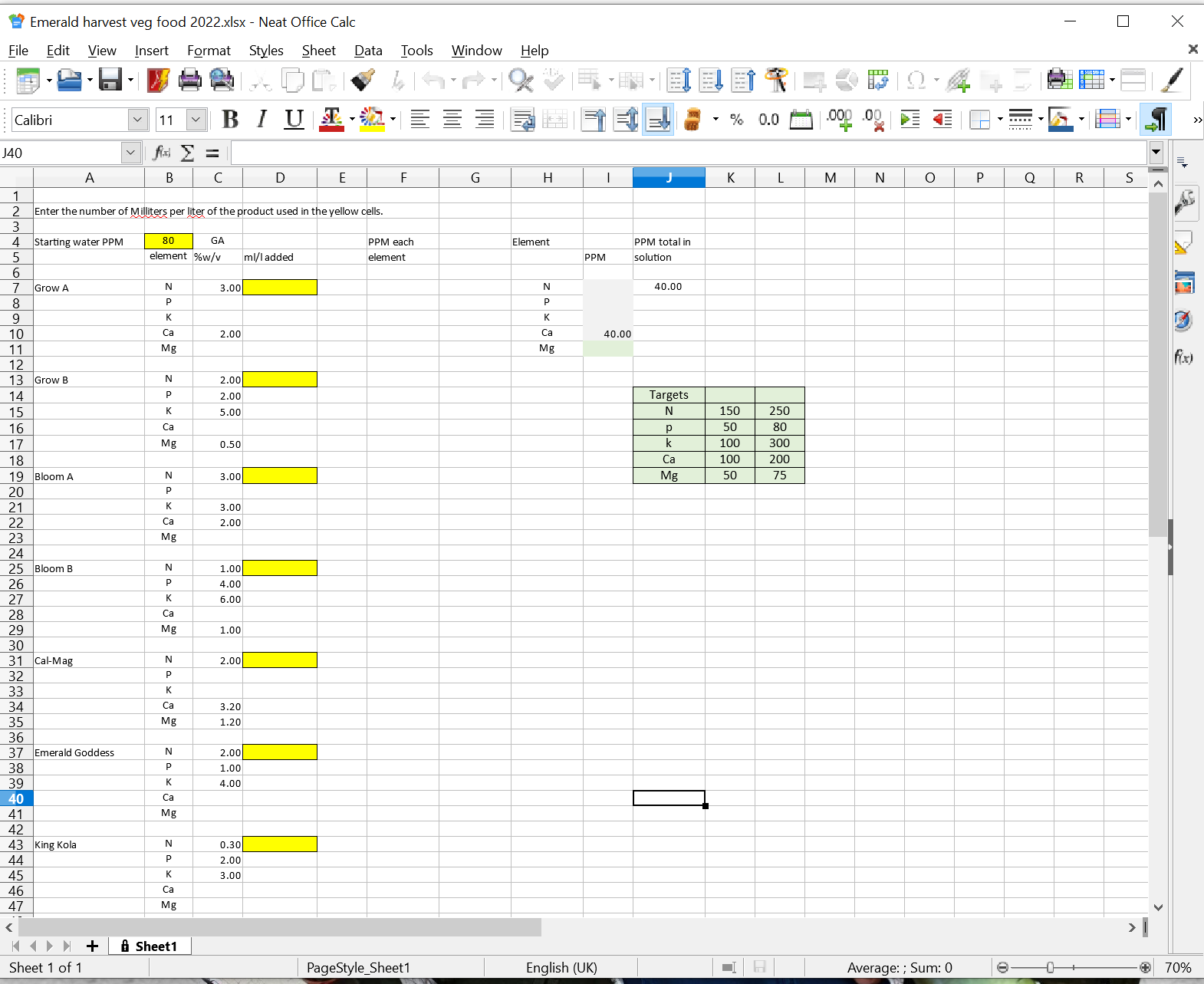Open background color dropdown arrow
Image resolution: width=1204 pixels, height=984 pixels.
coord(393,120)
